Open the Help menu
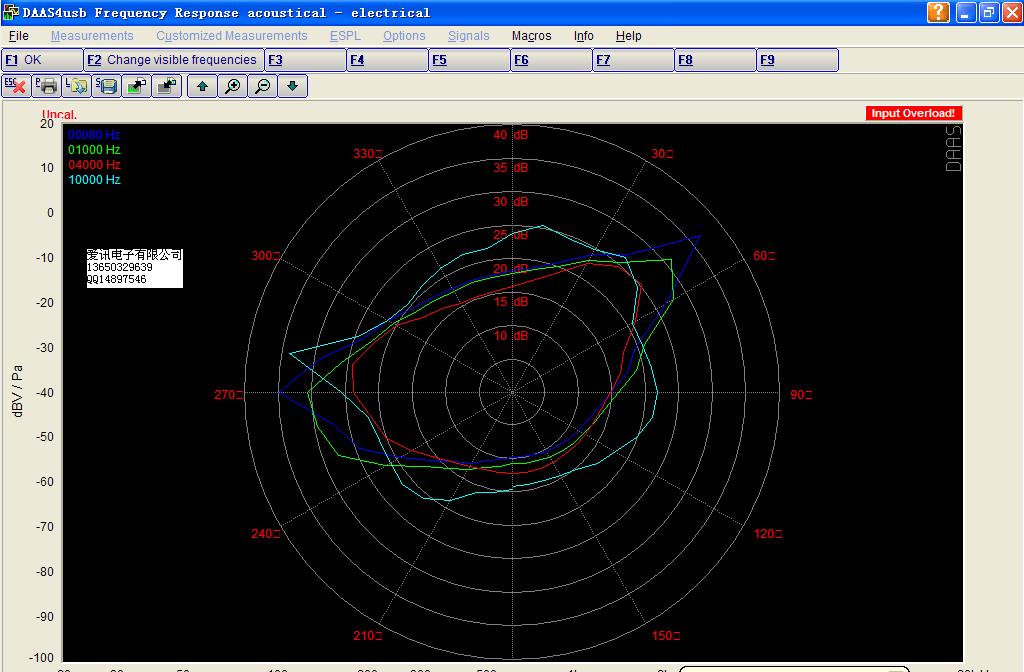Viewport: 1024px width, 672px height. (x=628, y=36)
